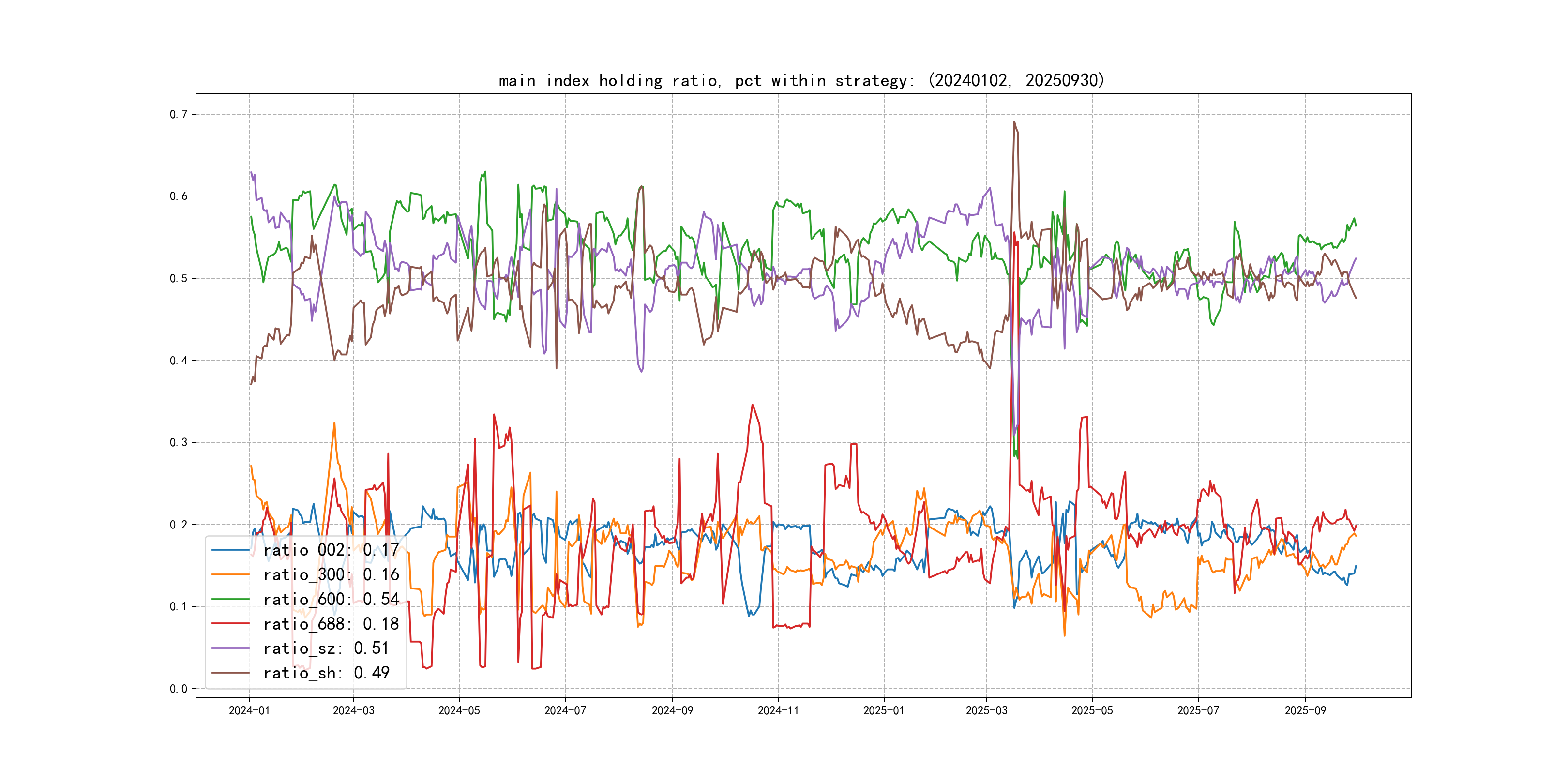The height and width of the screenshot is (784, 1568).
Task: Click the brown ratio_sh peak near 0.7
Action: pyautogui.click(x=1014, y=122)
